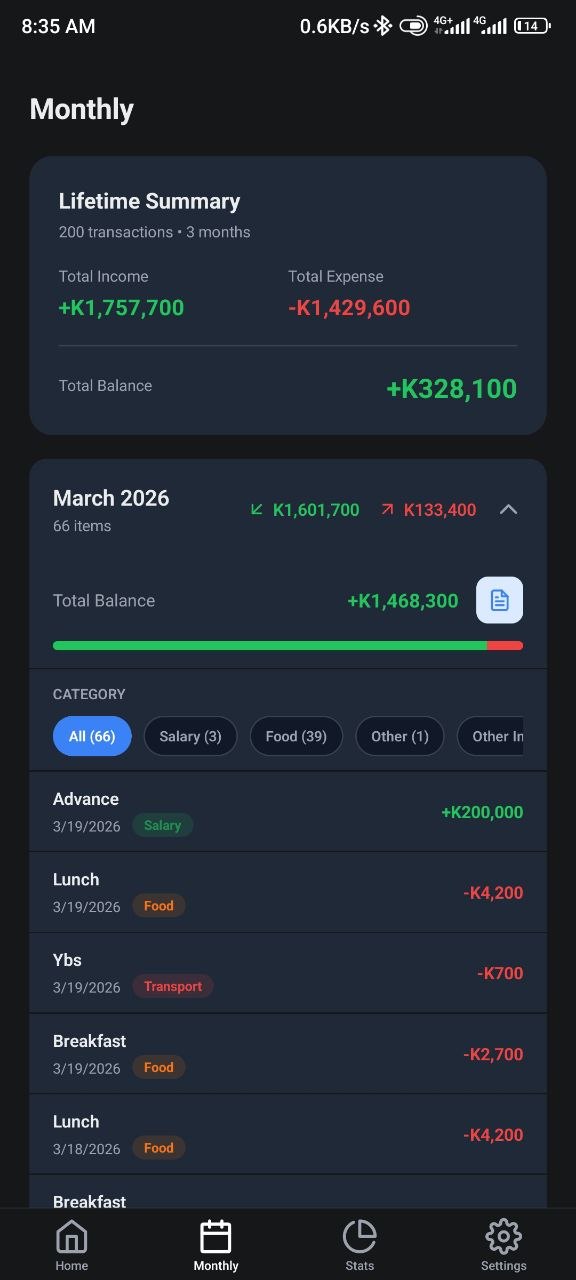Open the Settings gear icon
Image resolution: width=576 pixels, height=1280 pixels.
503,1236
